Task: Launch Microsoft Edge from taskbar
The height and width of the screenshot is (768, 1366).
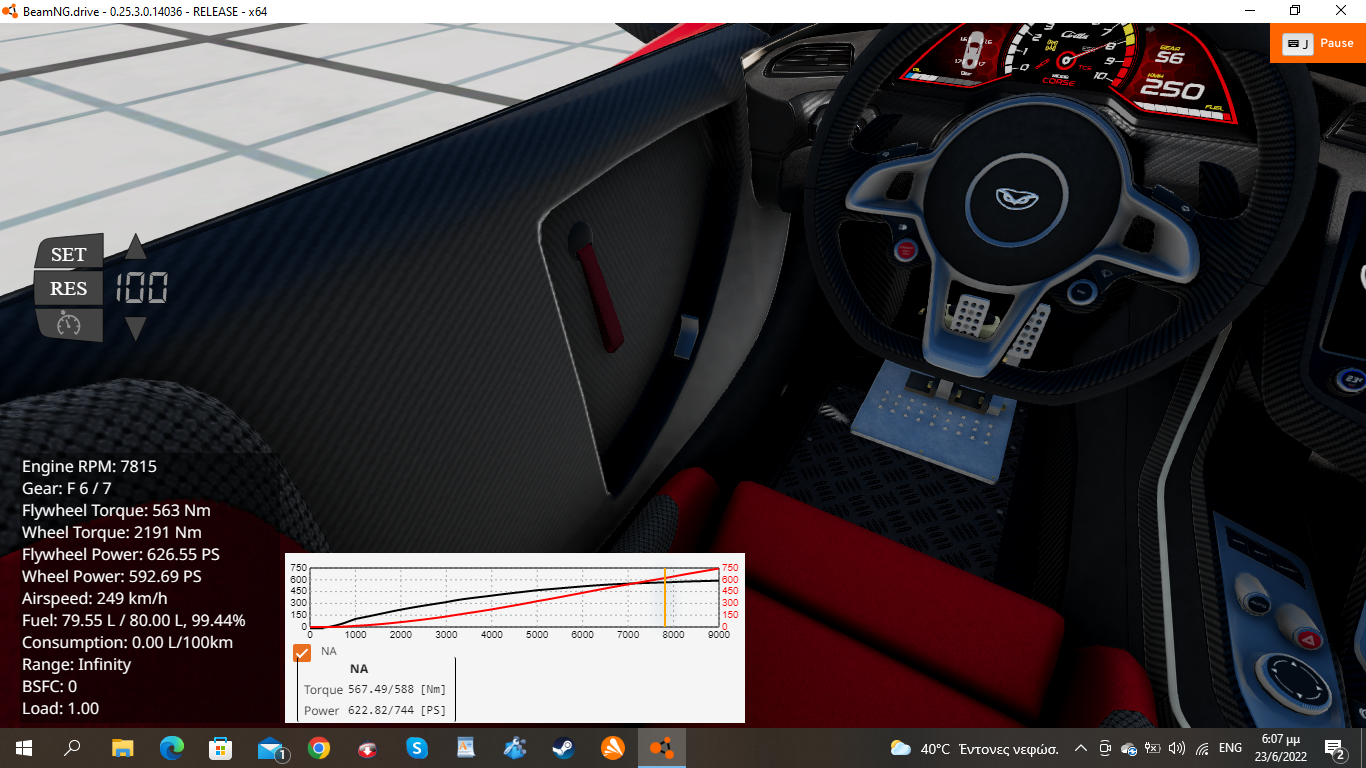Action: 172,747
